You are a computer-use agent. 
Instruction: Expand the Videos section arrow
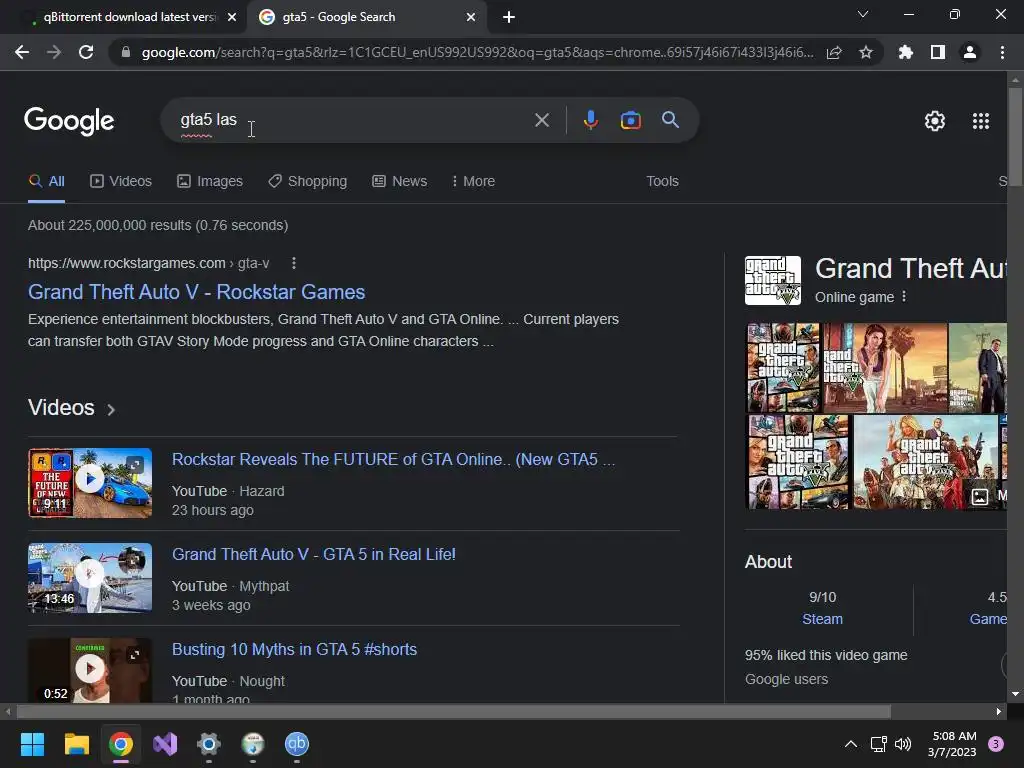(111, 409)
